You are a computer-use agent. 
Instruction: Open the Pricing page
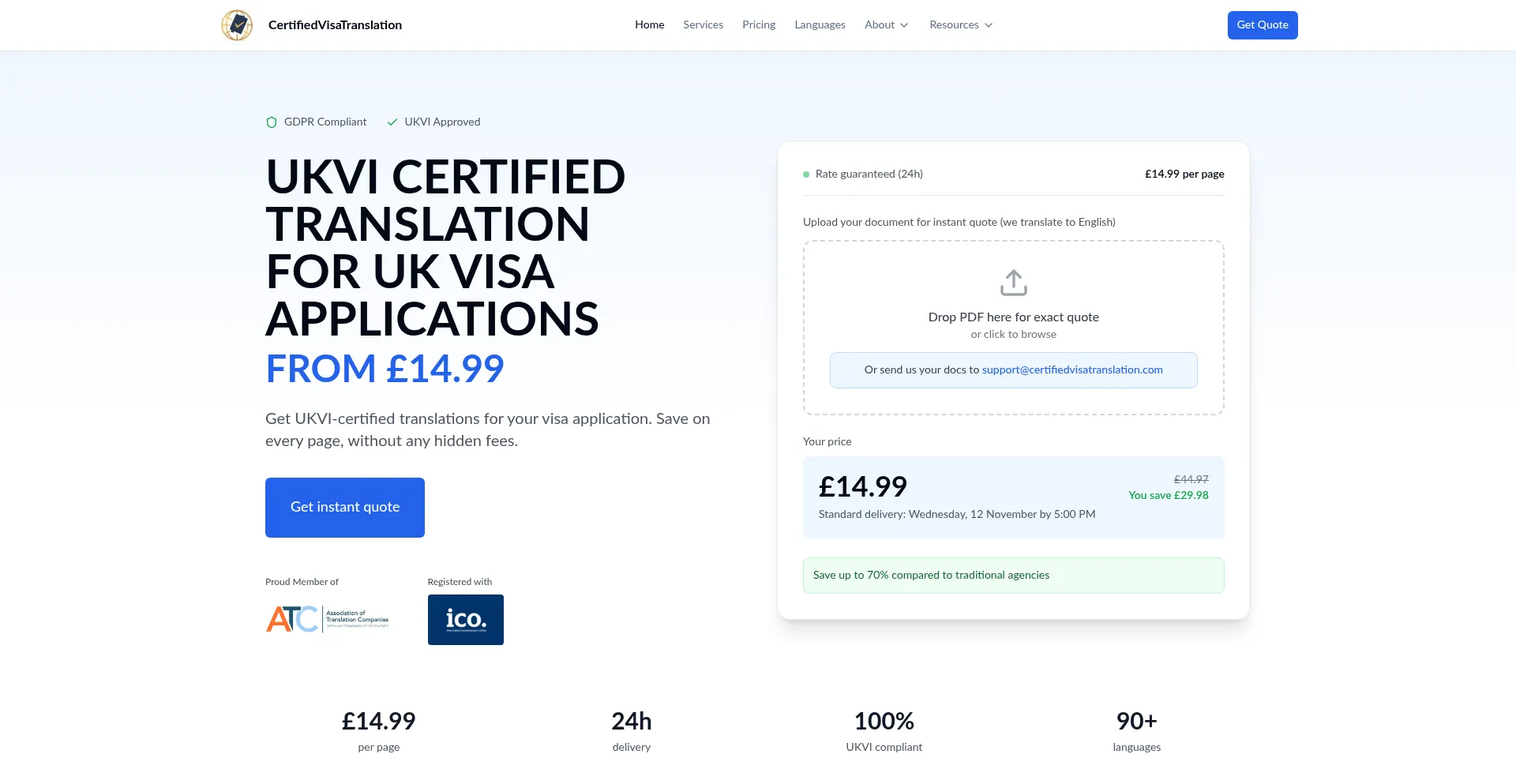click(759, 25)
